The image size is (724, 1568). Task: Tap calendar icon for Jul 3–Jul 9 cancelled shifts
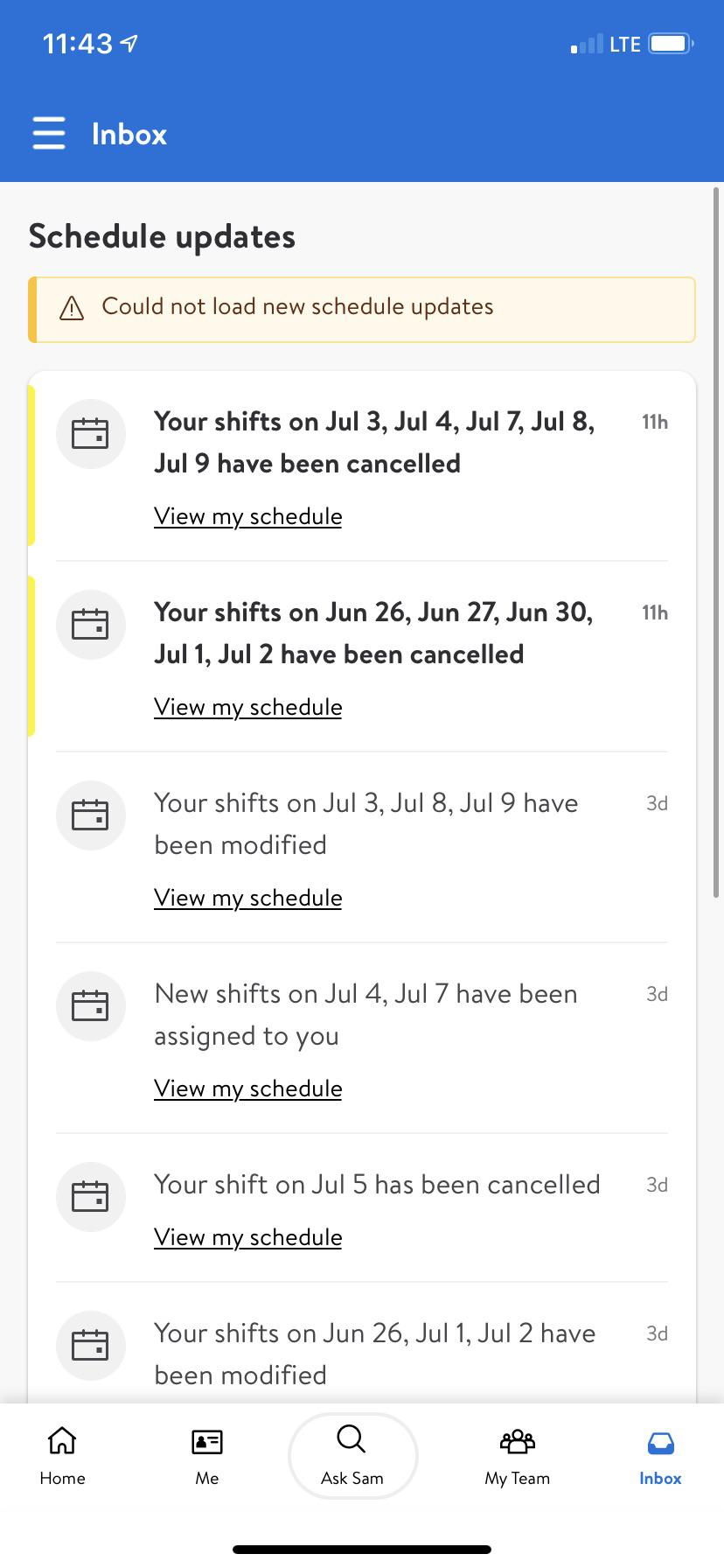(x=90, y=434)
